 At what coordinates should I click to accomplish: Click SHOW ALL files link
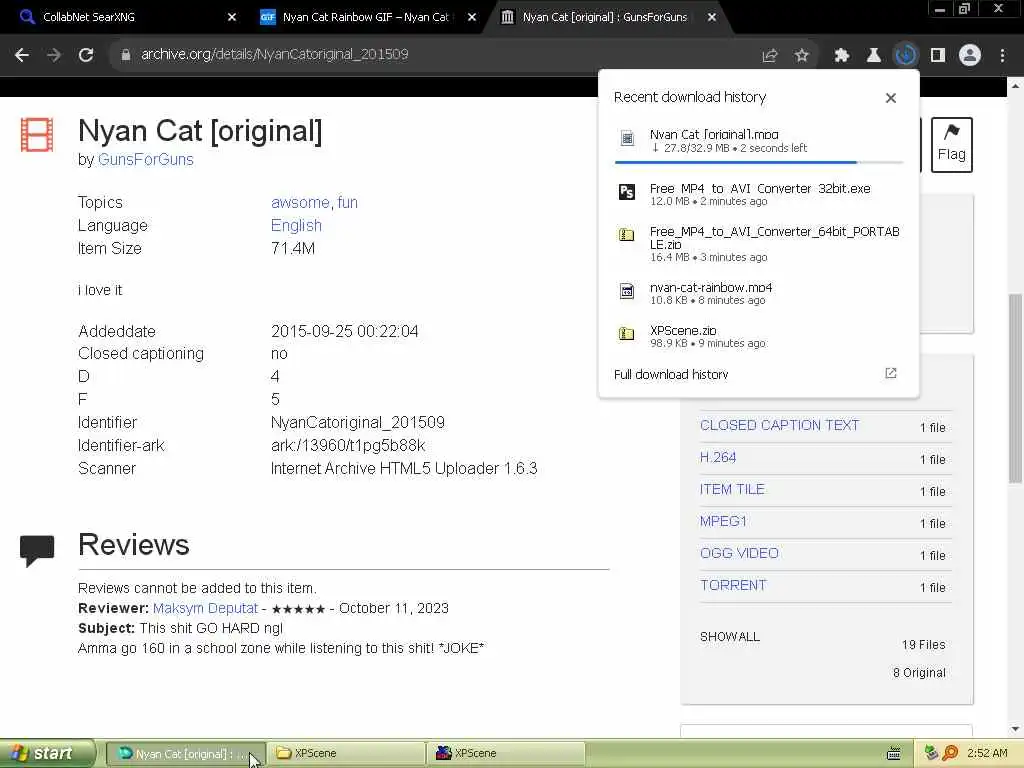tap(729, 637)
